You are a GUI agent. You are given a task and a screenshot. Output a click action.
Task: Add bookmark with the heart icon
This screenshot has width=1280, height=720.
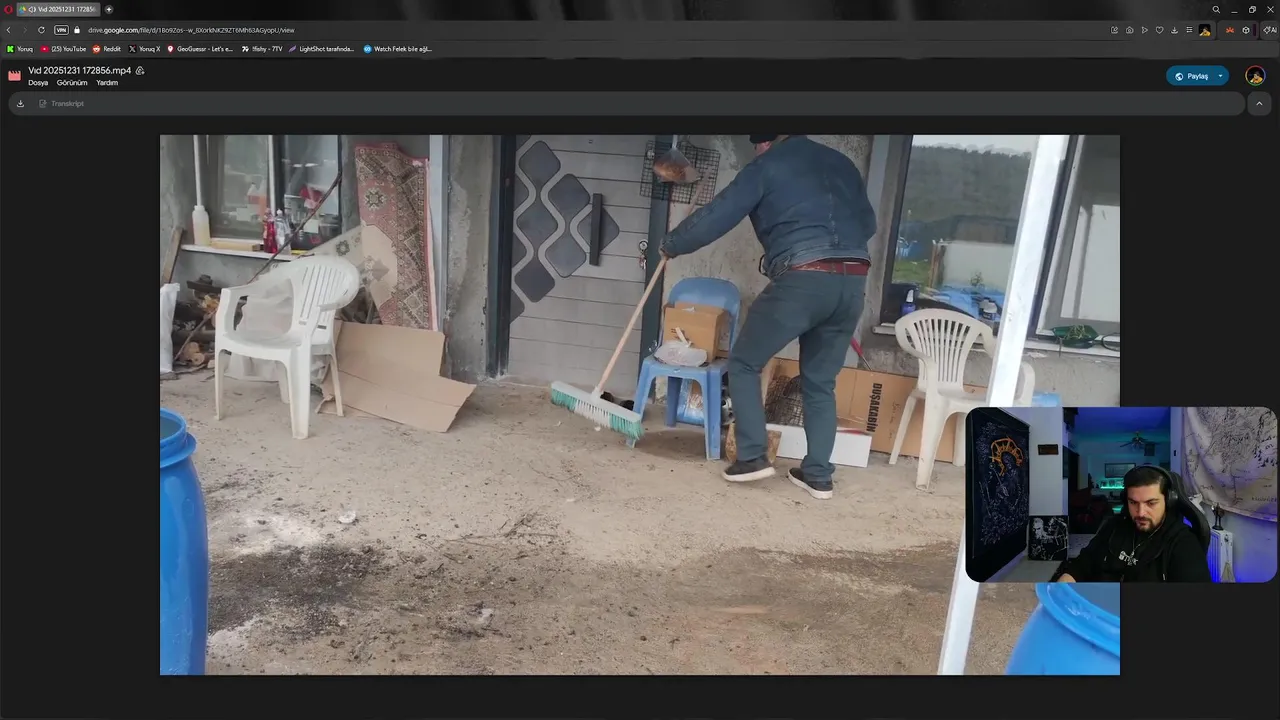(x=1160, y=30)
